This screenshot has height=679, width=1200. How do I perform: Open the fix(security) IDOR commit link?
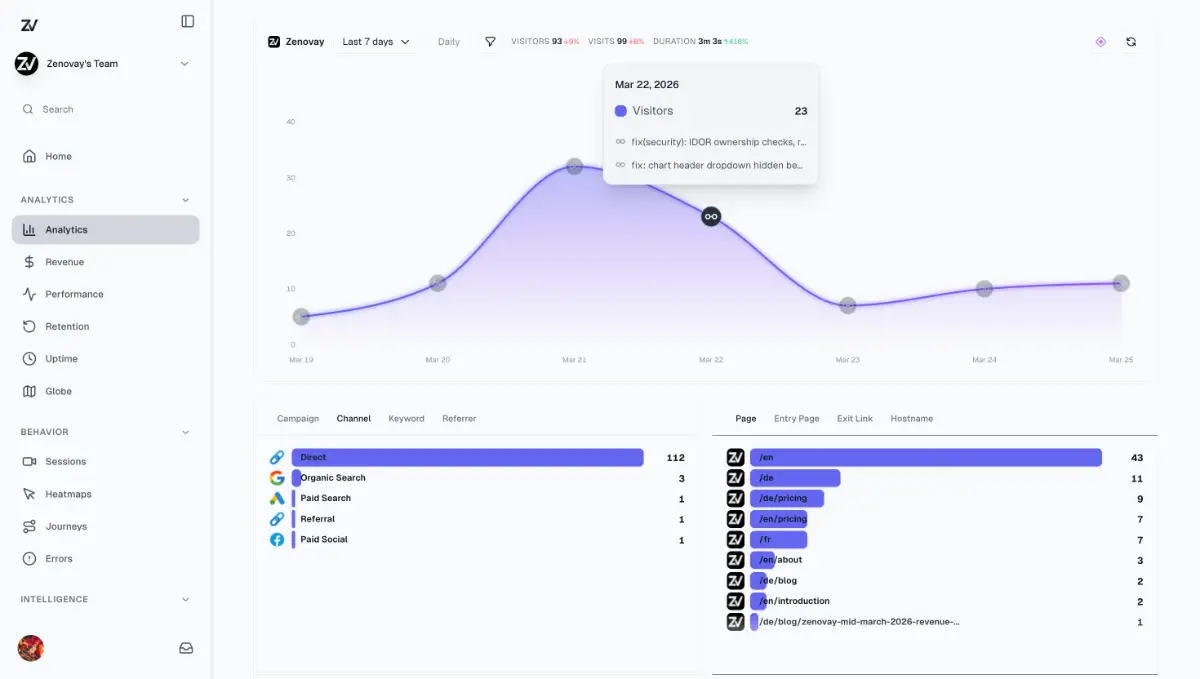pos(710,142)
